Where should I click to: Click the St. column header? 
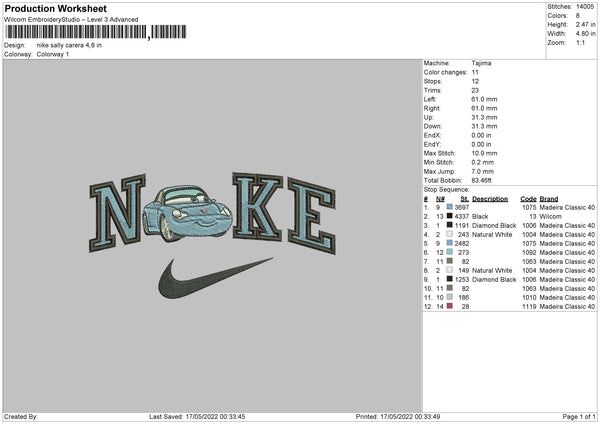coord(465,199)
